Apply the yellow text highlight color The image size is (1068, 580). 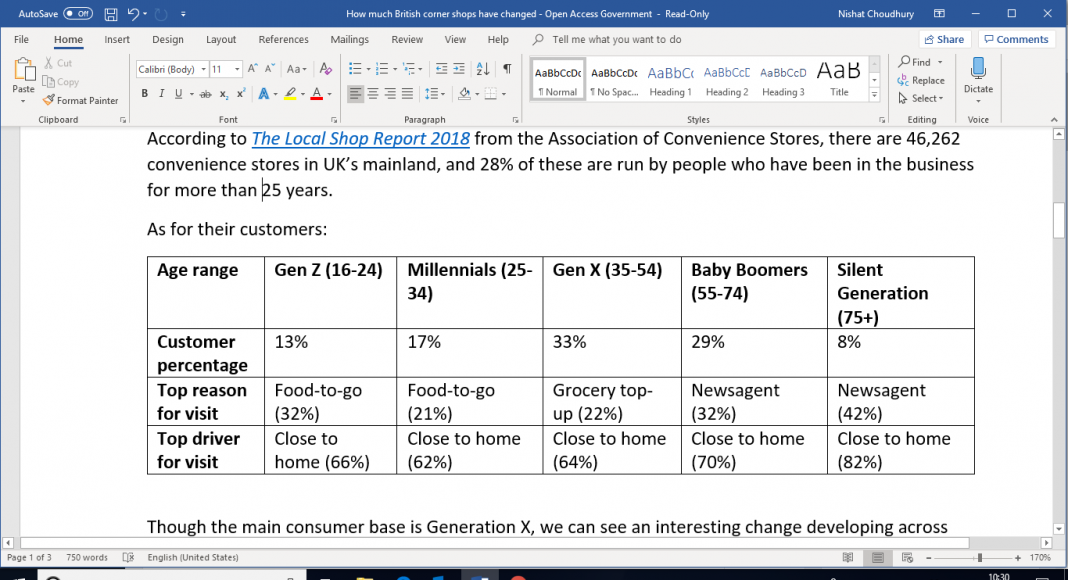pyautogui.click(x=290, y=94)
